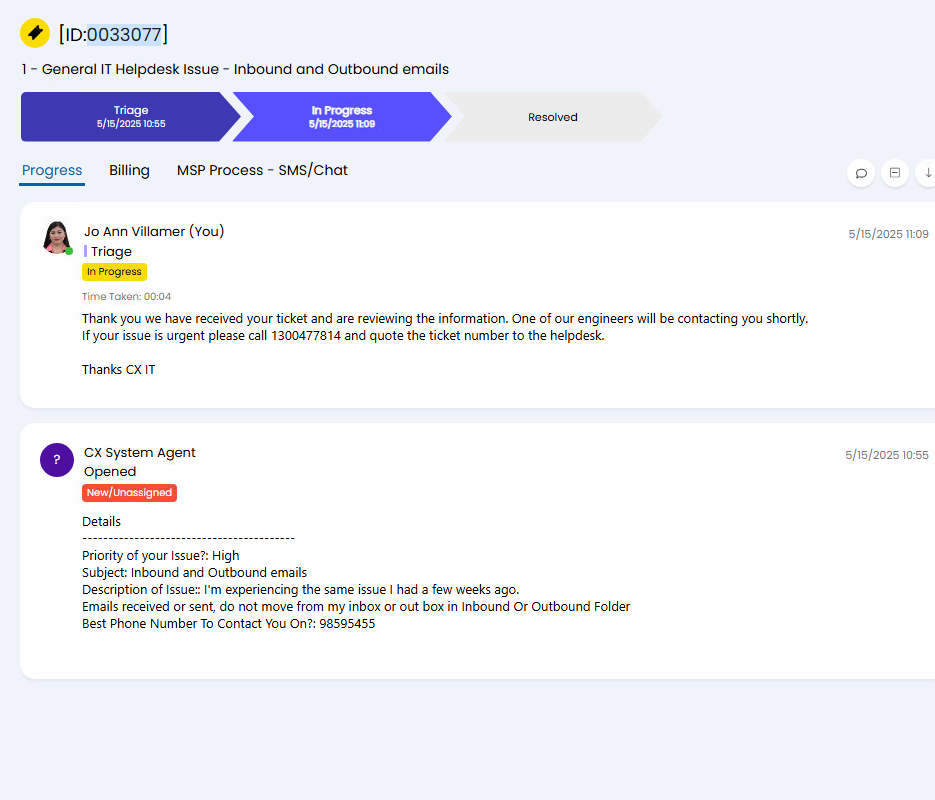
Task: Click the red New/Unassigned status badge
Action: pos(129,493)
